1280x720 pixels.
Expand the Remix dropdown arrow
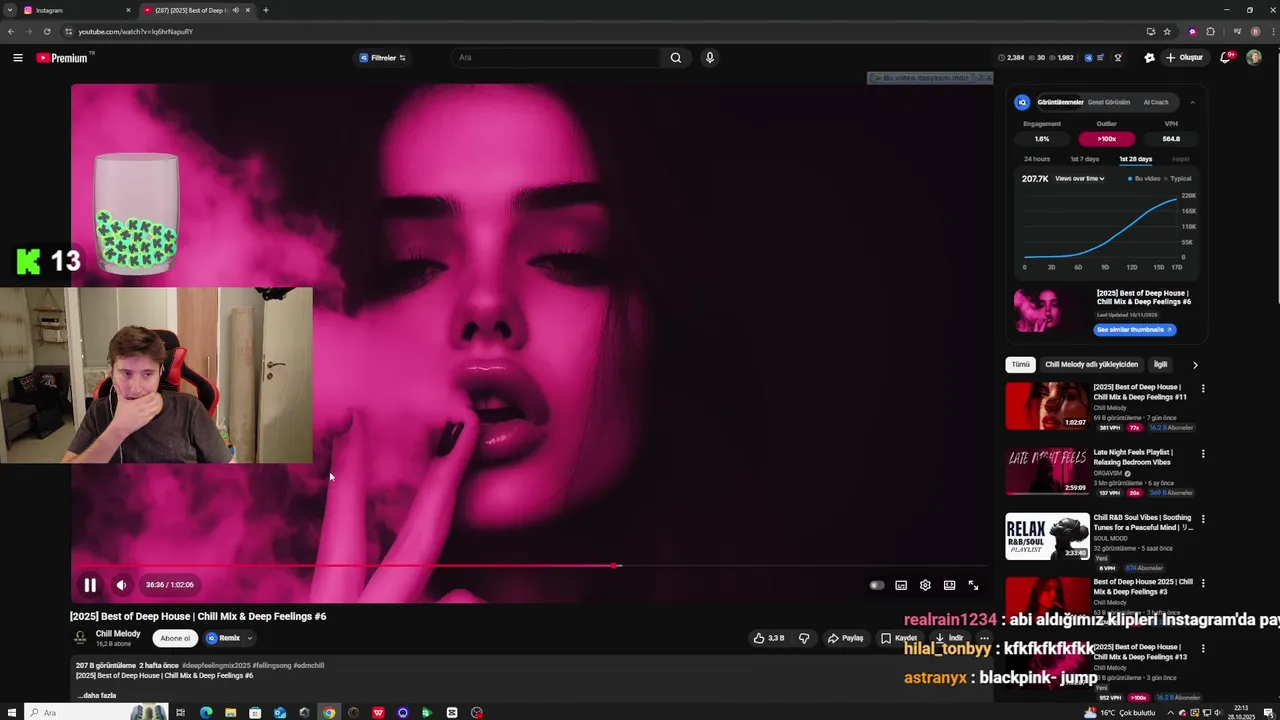(250, 638)
